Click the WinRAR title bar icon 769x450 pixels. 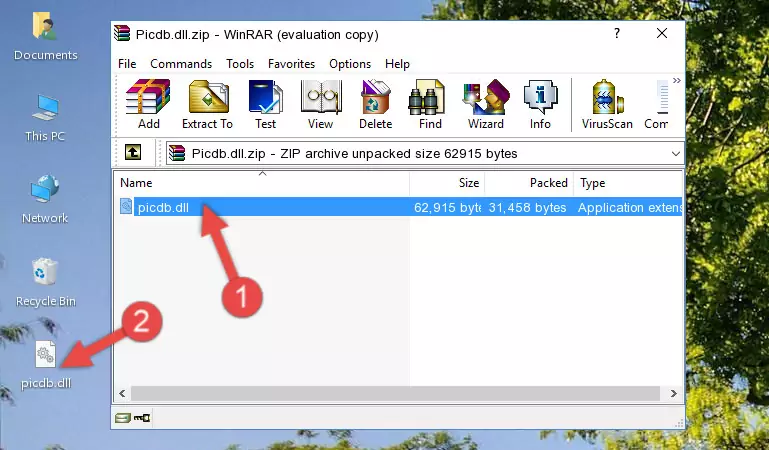(x=122, y=33)
